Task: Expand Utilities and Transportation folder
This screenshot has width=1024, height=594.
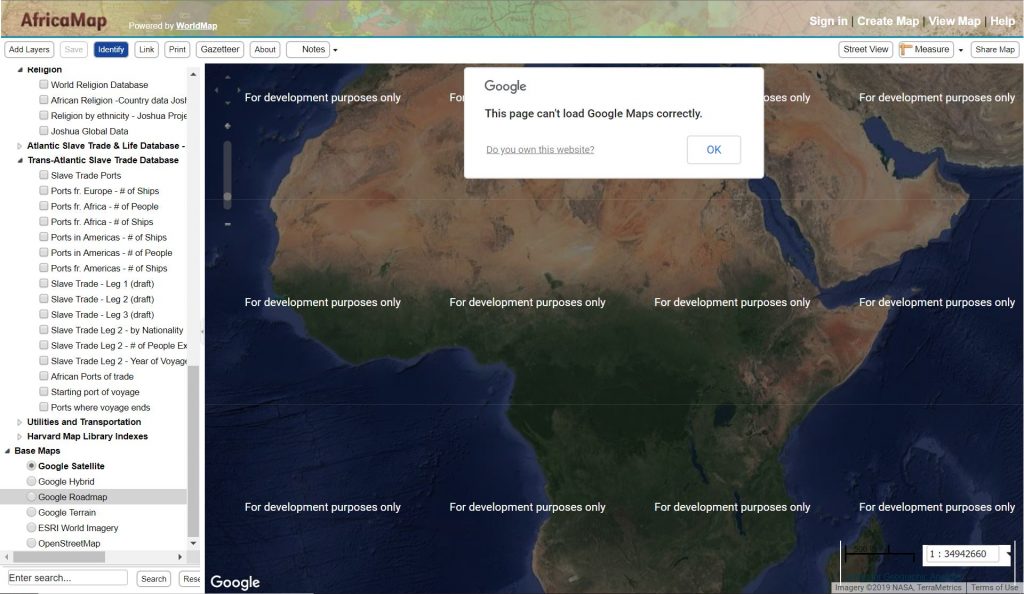Action: [x=20, y=422]
